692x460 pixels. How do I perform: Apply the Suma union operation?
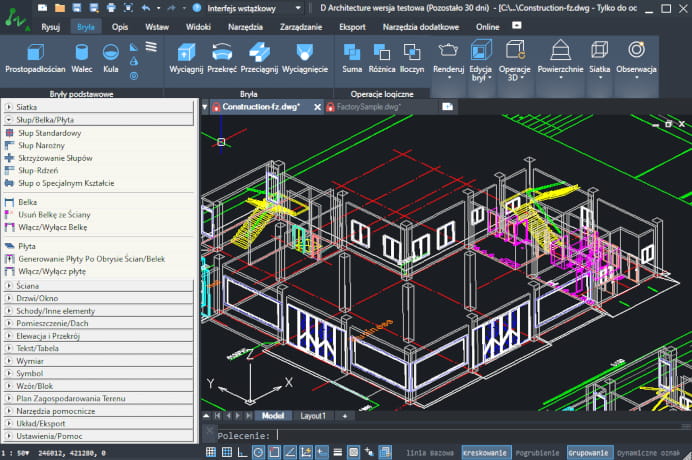[x=352, y=58]
